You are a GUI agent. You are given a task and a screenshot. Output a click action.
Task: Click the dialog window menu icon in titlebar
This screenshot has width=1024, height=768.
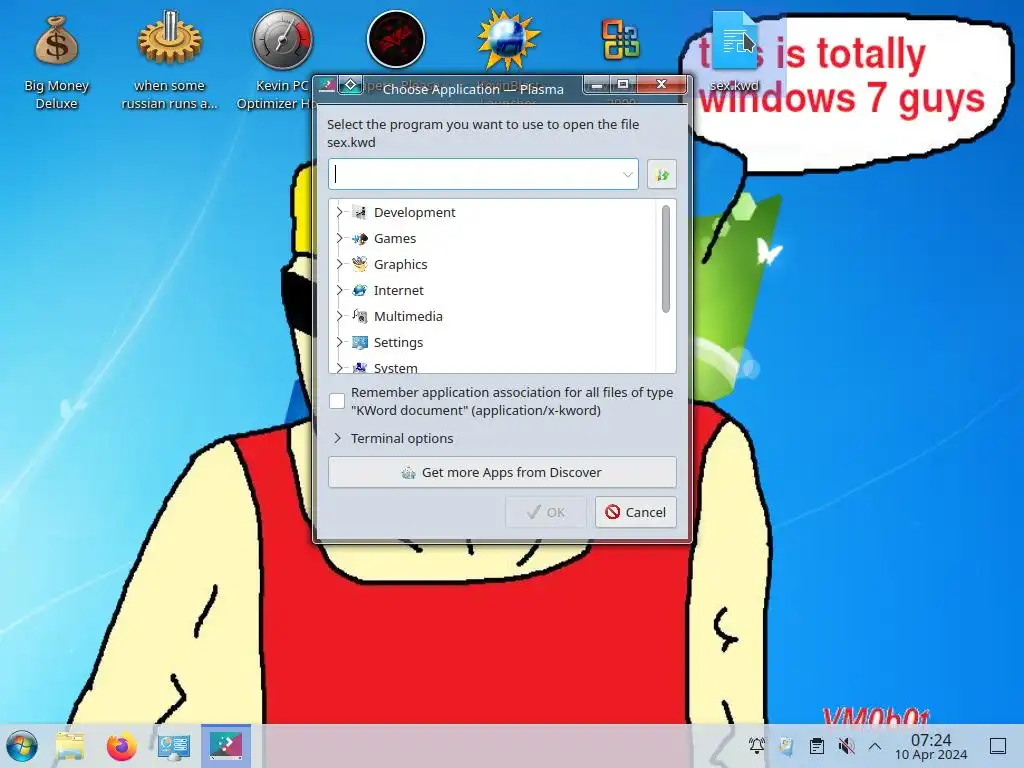tap(327, 85)
